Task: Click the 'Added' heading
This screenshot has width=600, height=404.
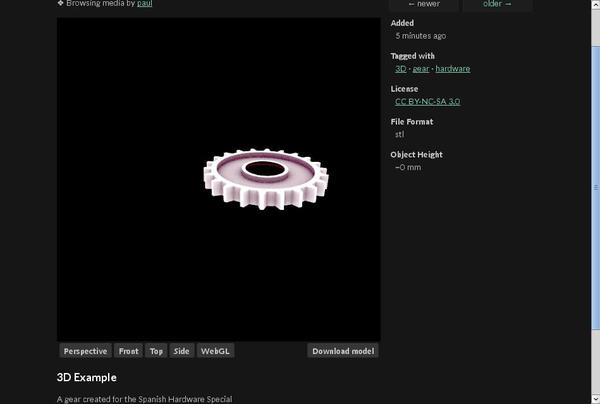Action: pyautogui.click(x=402, y=23)
